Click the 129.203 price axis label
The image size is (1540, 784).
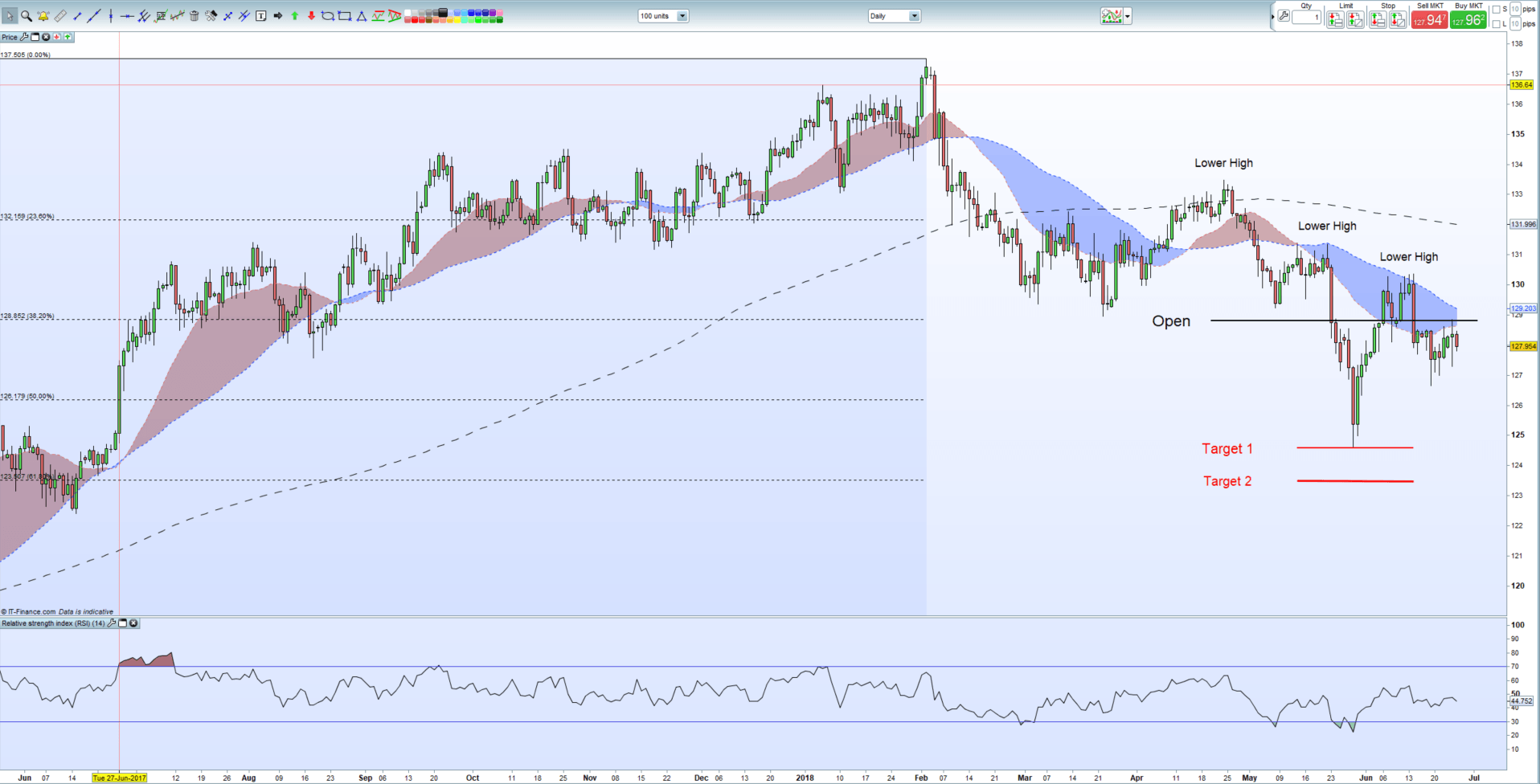pyautogui.click(x=1523, y=308)
